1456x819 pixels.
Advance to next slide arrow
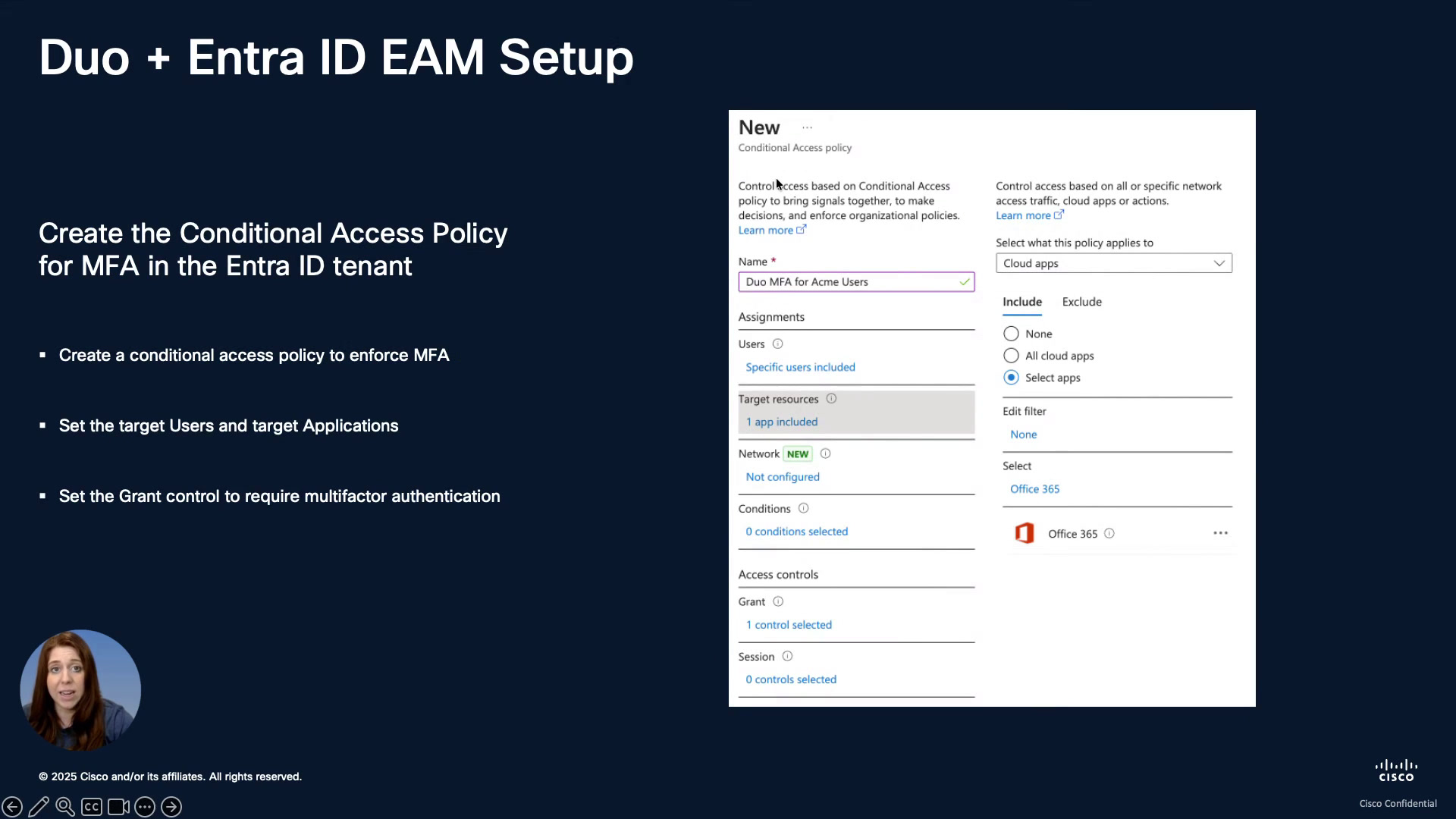[x=171, y=807]
